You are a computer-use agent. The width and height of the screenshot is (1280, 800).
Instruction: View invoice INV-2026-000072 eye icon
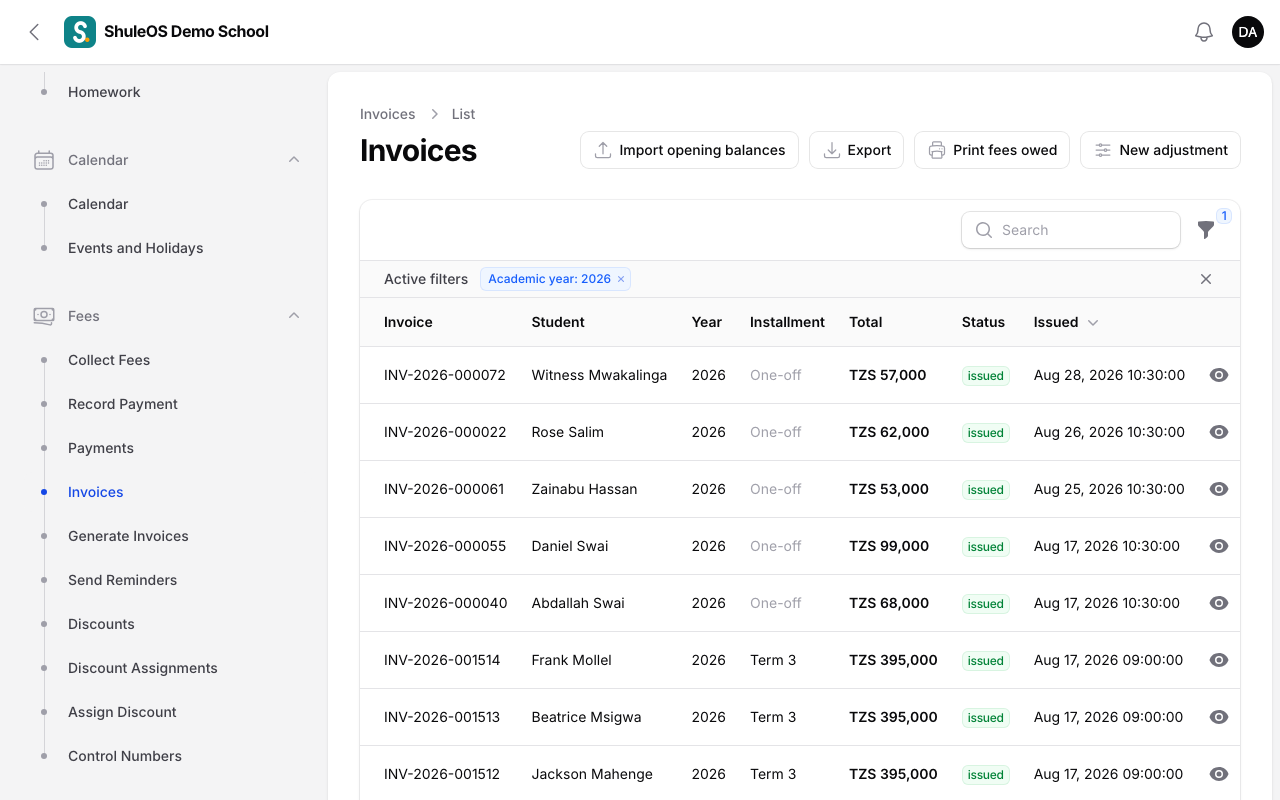(1218, 375)
